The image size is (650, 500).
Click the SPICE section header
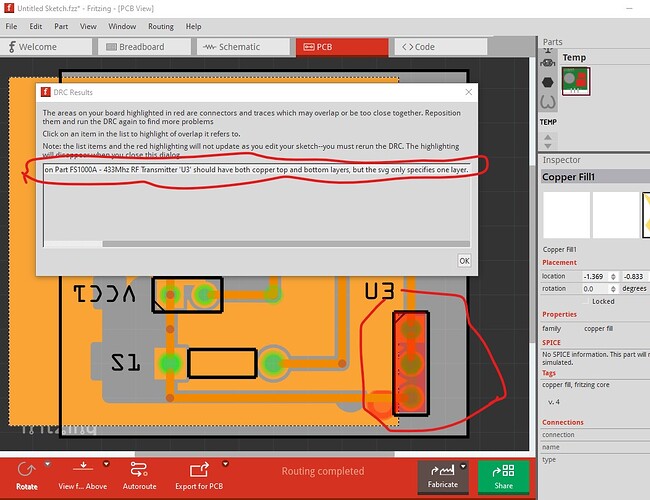pos(551,342)
